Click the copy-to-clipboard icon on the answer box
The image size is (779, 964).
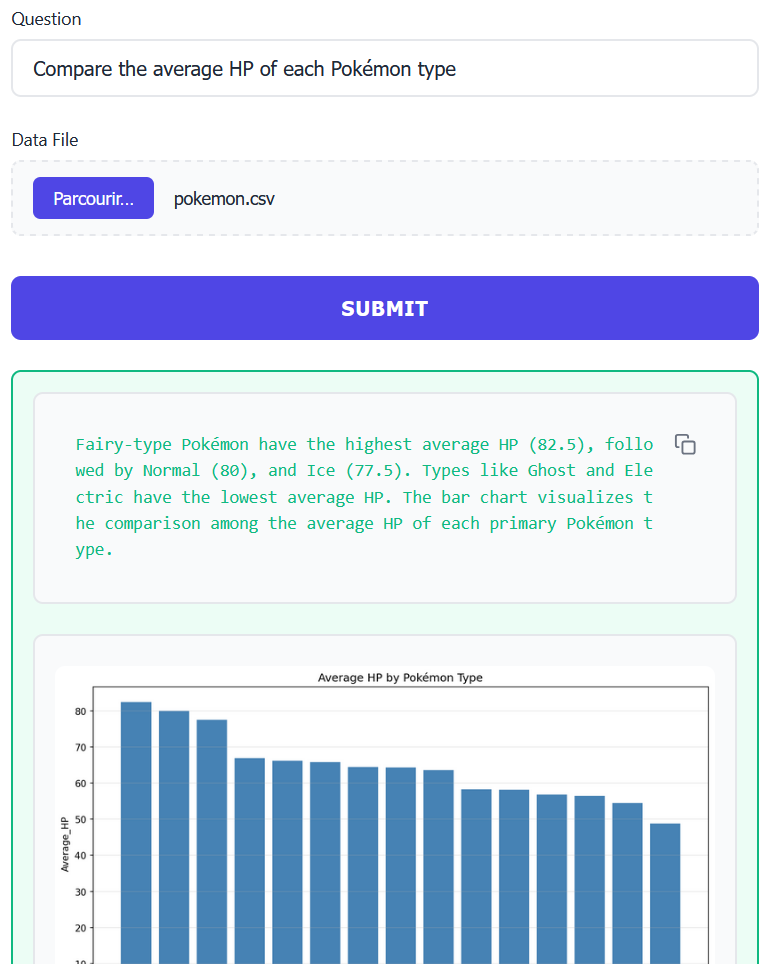pos(685,444)
